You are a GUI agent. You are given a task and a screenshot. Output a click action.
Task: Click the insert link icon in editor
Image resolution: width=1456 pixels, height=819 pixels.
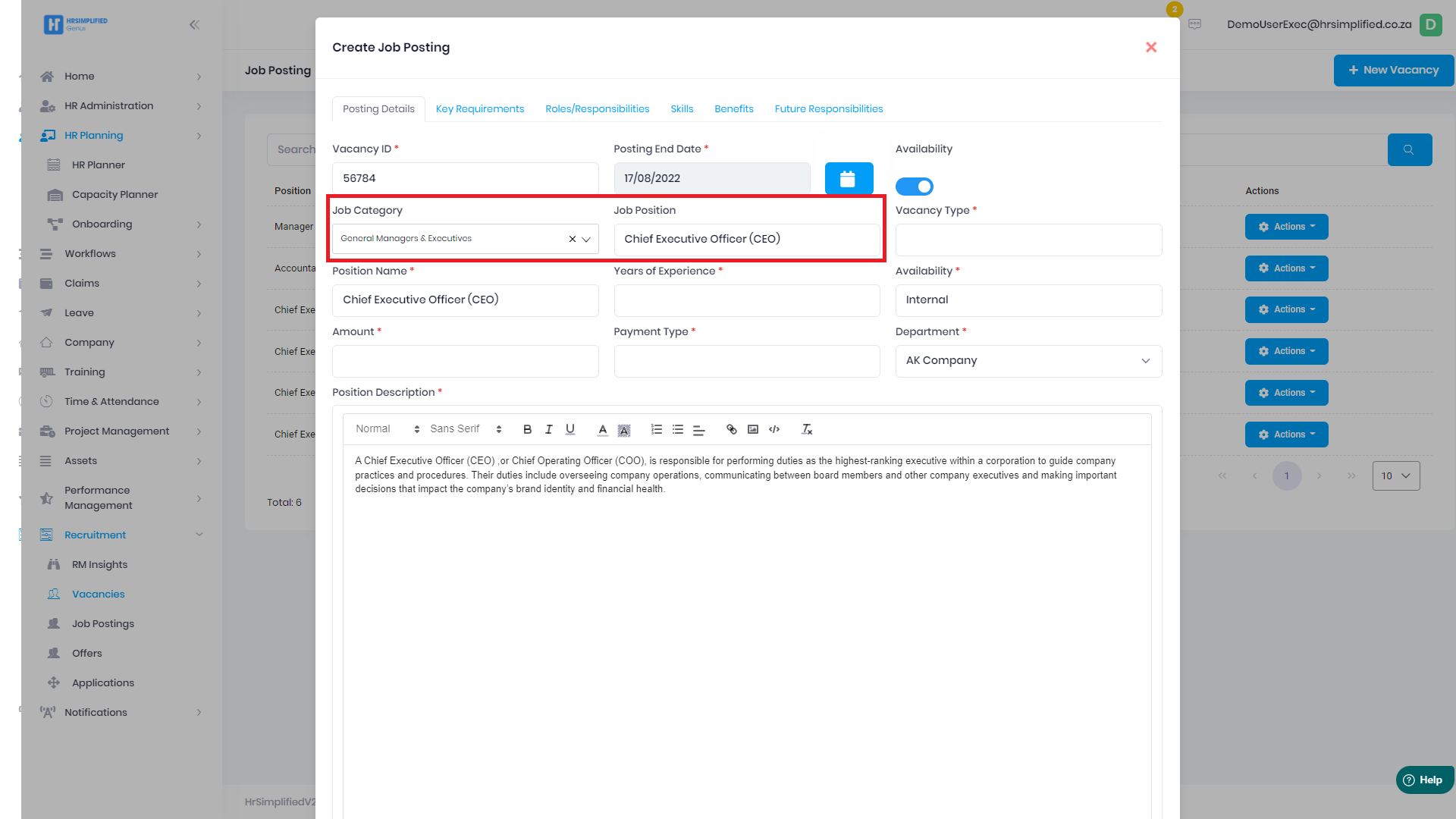[731, 429]
